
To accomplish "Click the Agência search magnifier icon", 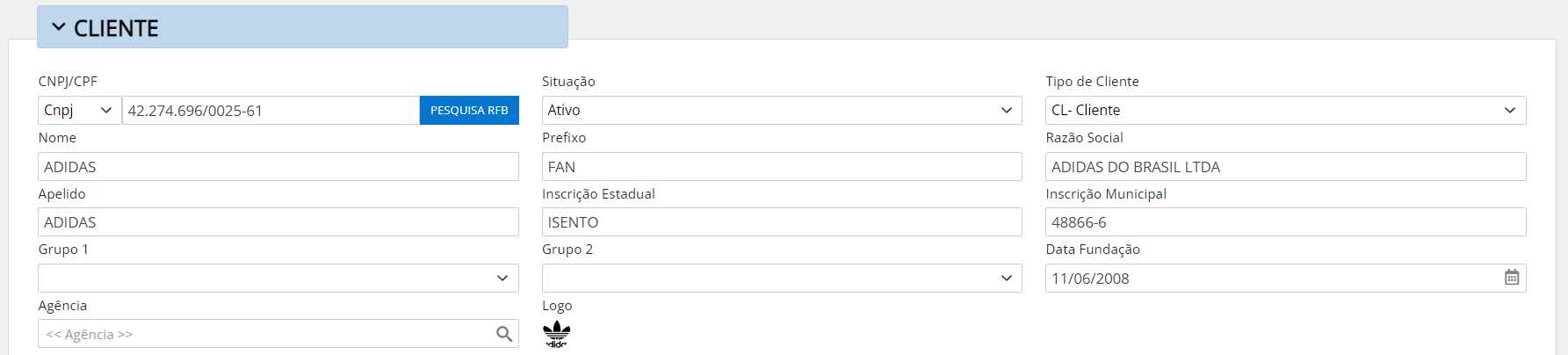I will [504, 334].
